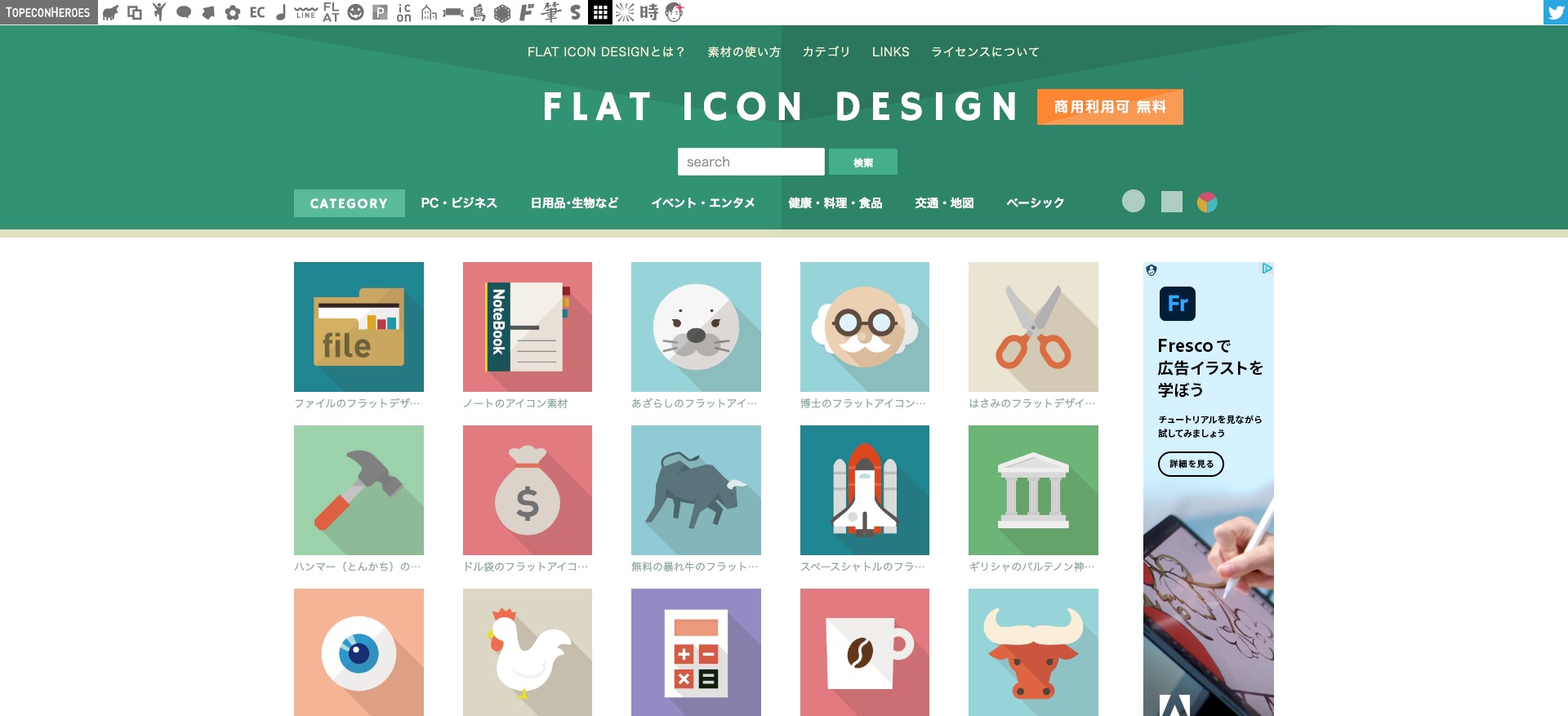Open the music note site icon
Image resolution: width=1568 pixels, height=716 pixels.
point(281,12)
